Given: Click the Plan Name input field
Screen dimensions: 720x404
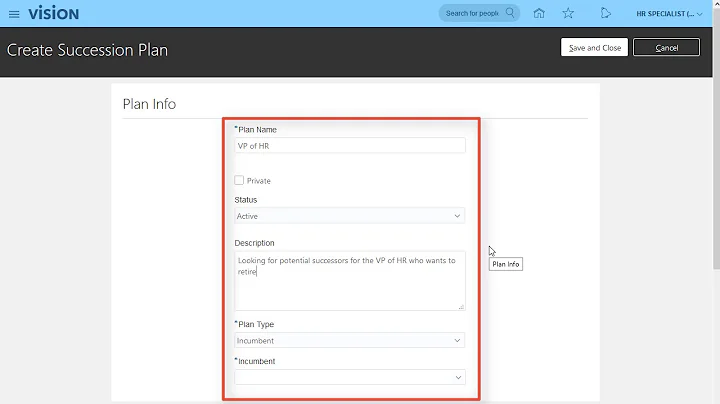Looking at the screenshot, I should (x=350, y=146).
